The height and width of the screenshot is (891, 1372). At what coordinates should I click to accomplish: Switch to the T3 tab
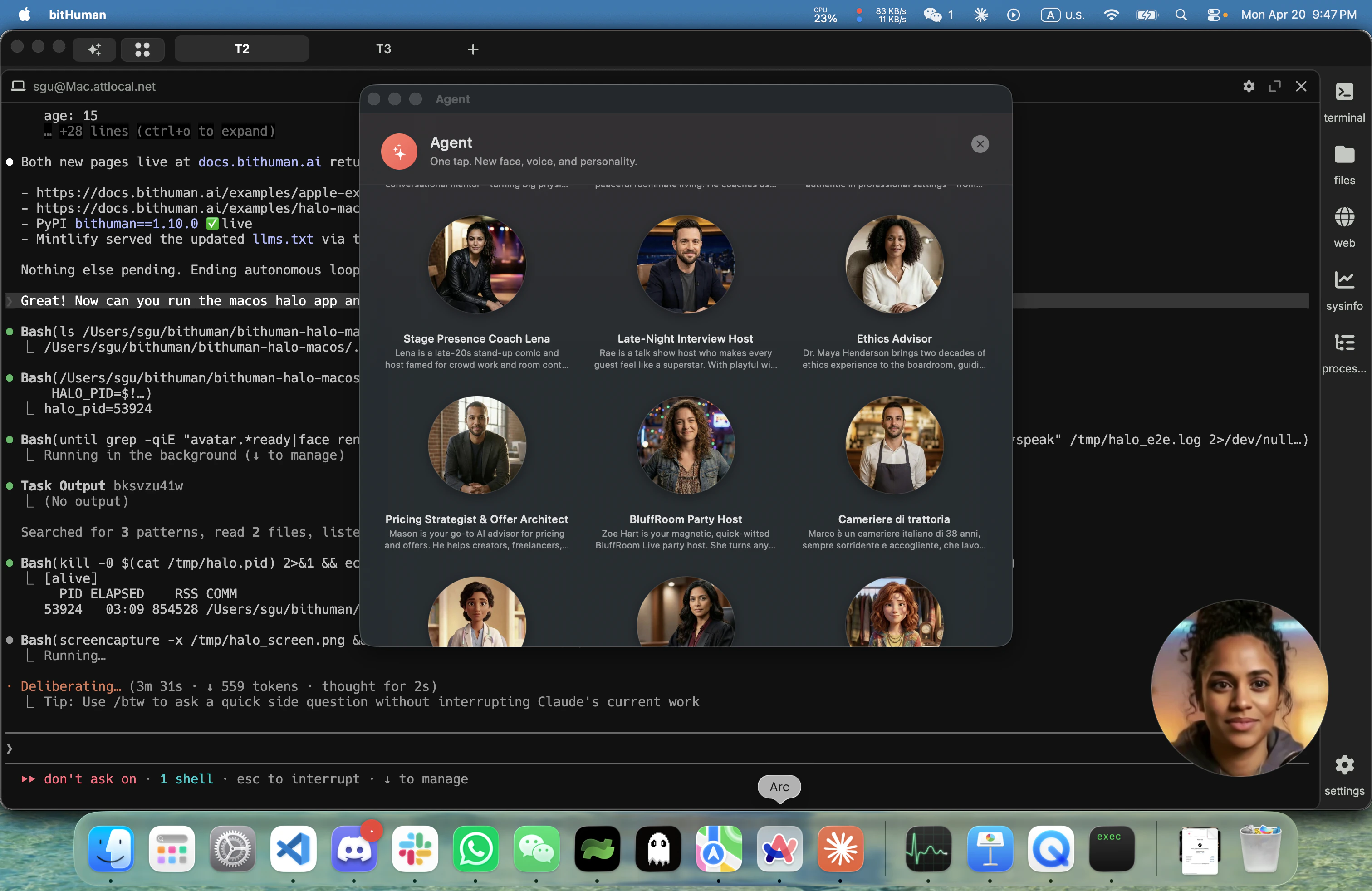(x=383, y=49)
